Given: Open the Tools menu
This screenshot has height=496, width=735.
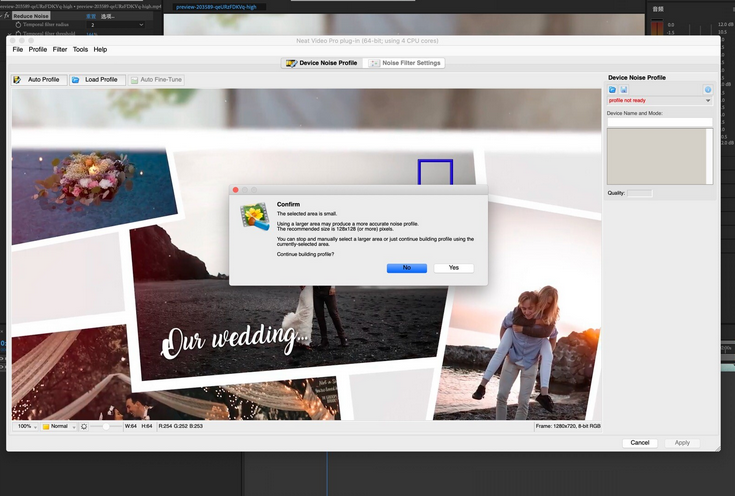Looking at the screenshot, I should point(80,49).
